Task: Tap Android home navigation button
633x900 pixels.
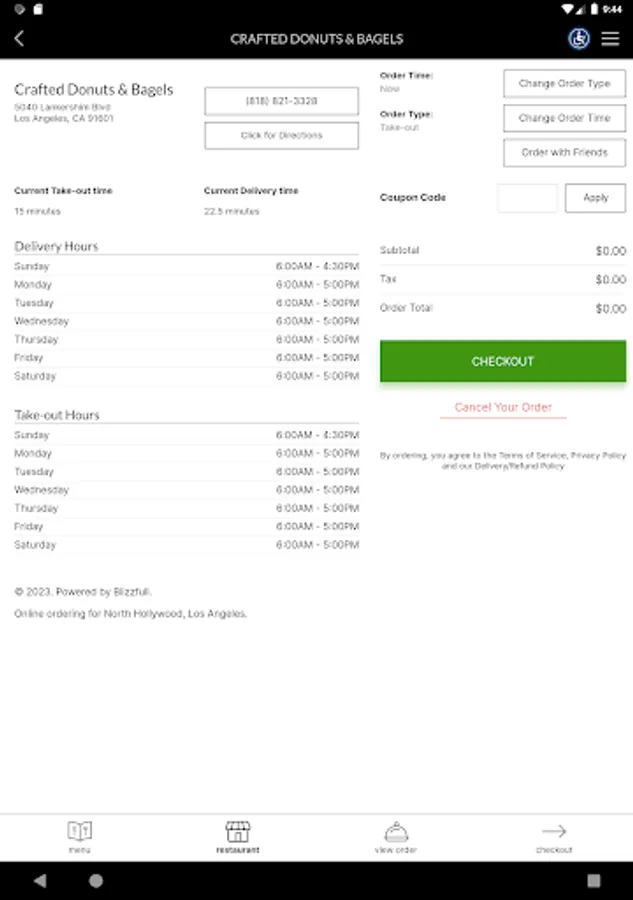Action: click(x=96, y=880)
